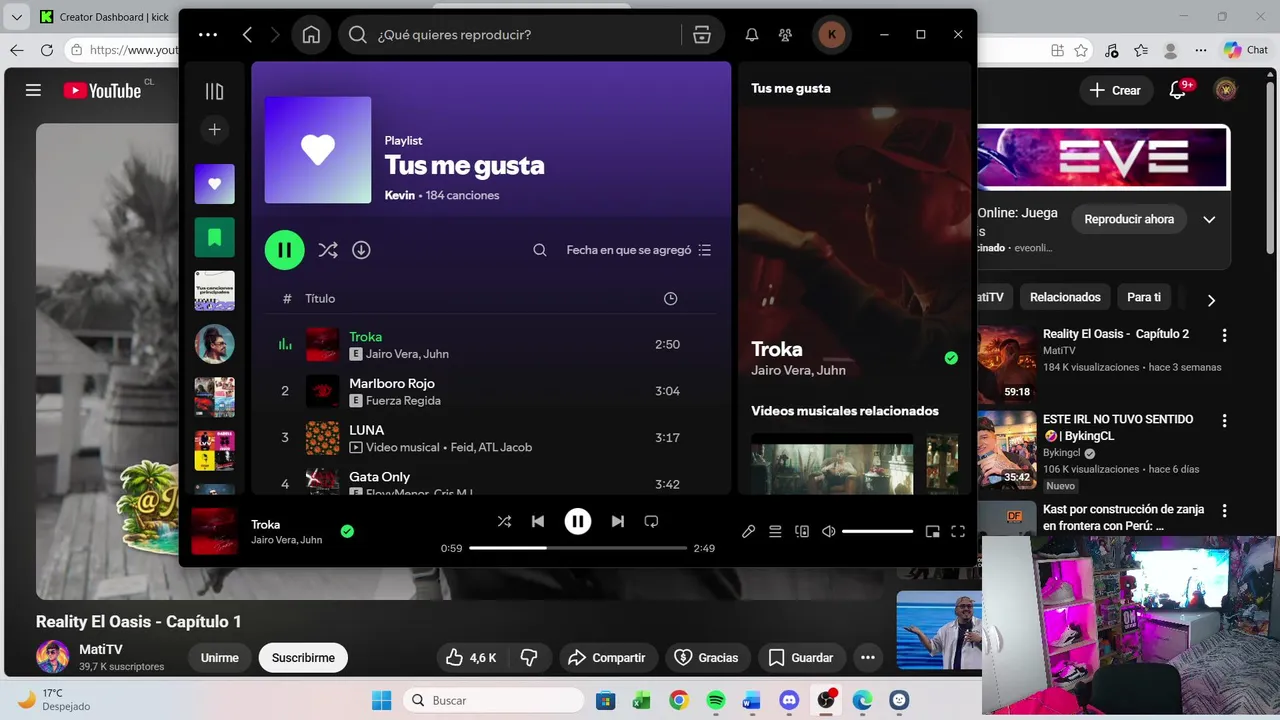Click YouTube Guardar button
Image resolution: width=1280 pixels, height=720 pixels.
click(800, 657)
